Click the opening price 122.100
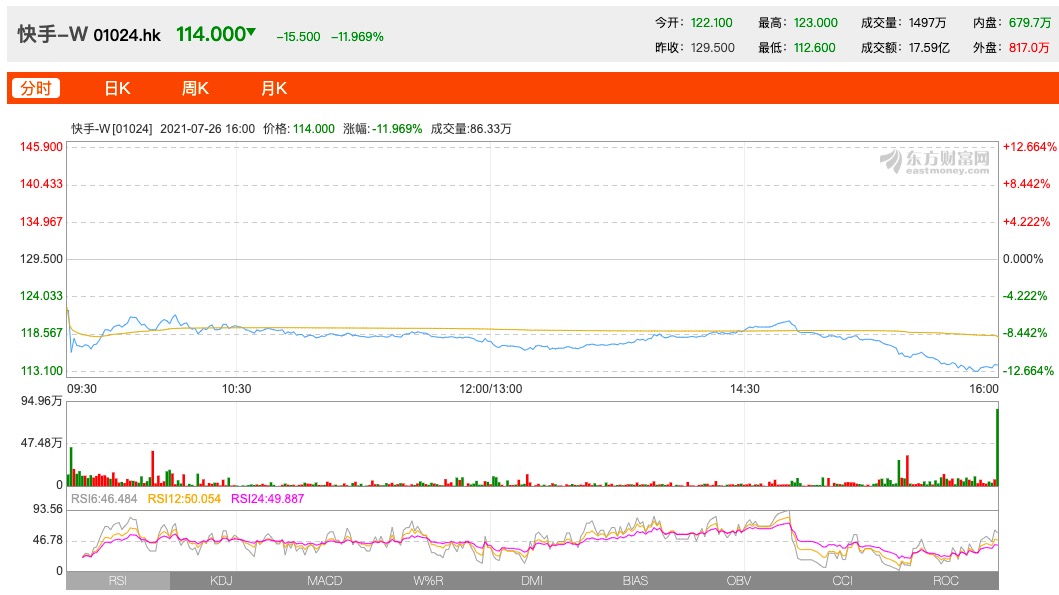This screenshot has width=1059, height=595. [711, 23]
